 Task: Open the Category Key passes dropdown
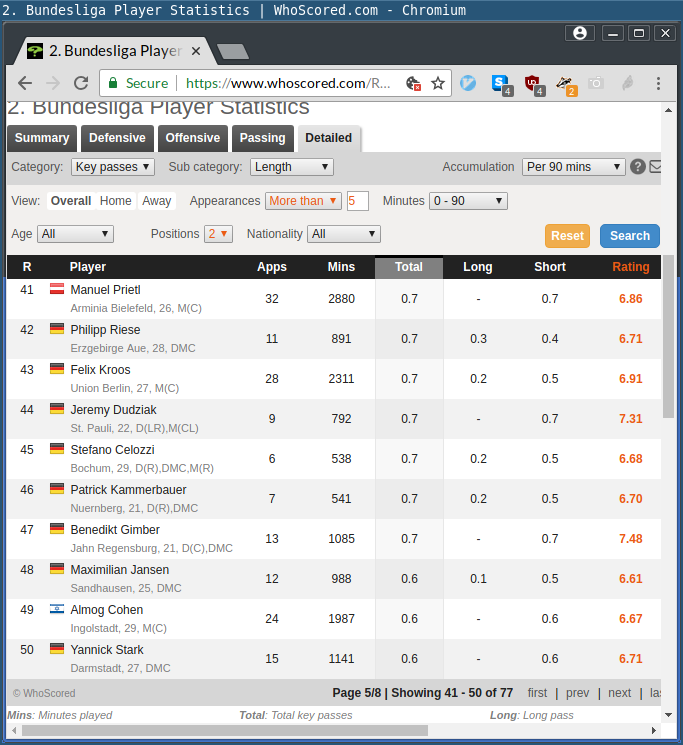point(113,167)
